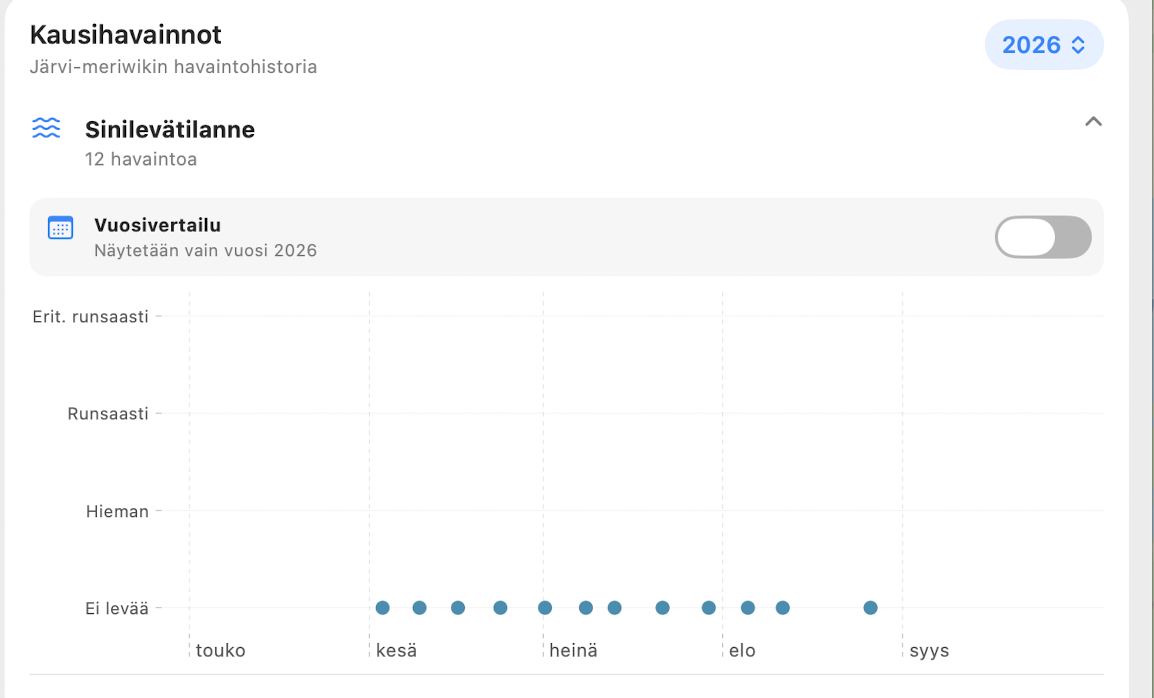Click the syys month label
Viewport: 1154px width, 698px height.
pyautogui.click(x=929, y=651)
